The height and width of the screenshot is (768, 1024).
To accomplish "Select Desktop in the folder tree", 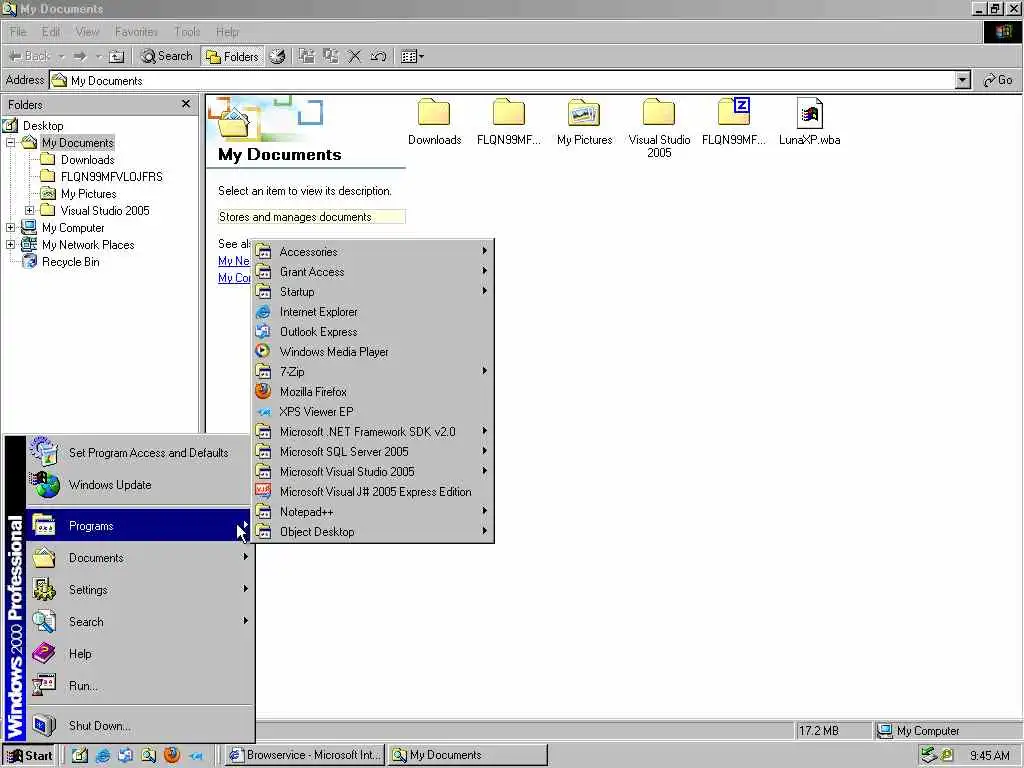I will tap(43, 125).
